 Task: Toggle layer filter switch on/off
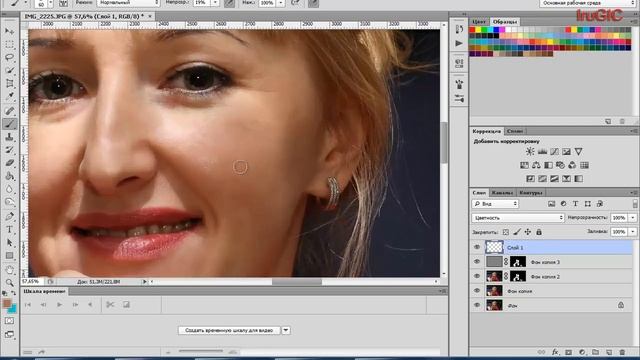(x=635, y=203)
